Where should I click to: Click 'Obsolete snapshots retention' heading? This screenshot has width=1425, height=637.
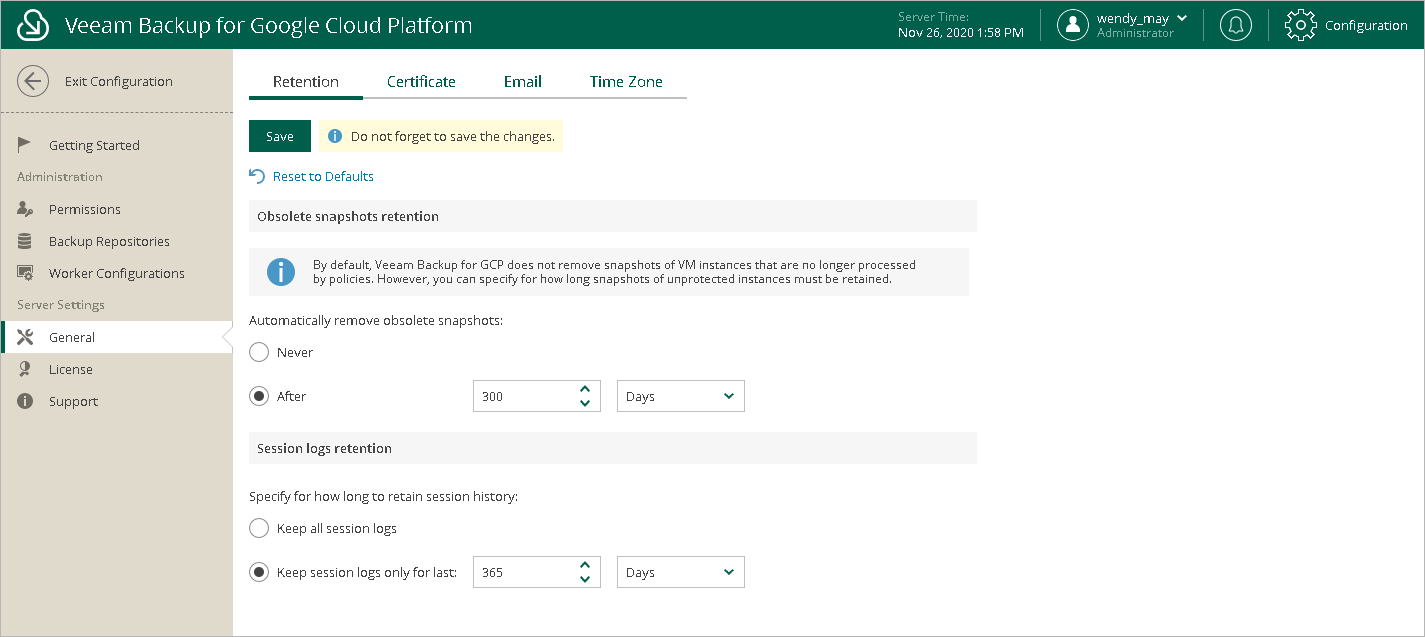(348, 216)
